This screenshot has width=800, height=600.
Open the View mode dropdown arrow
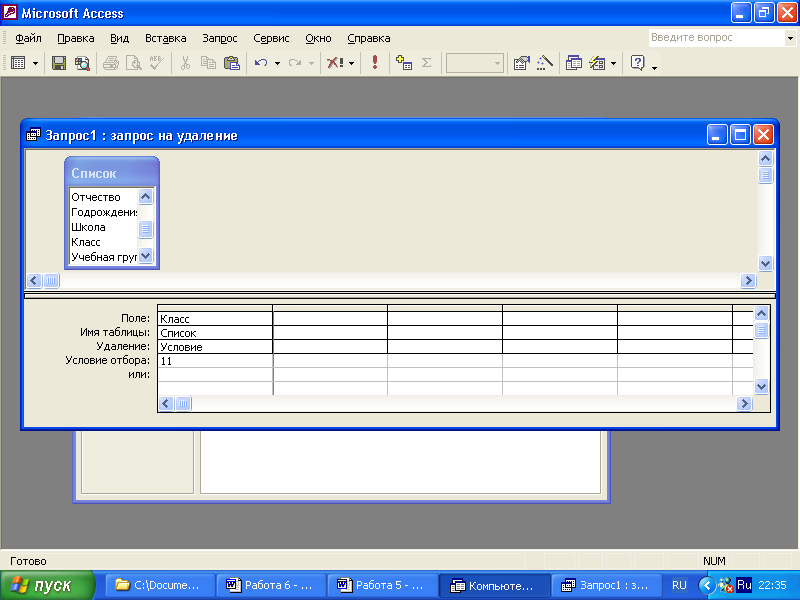pos(35,64)
